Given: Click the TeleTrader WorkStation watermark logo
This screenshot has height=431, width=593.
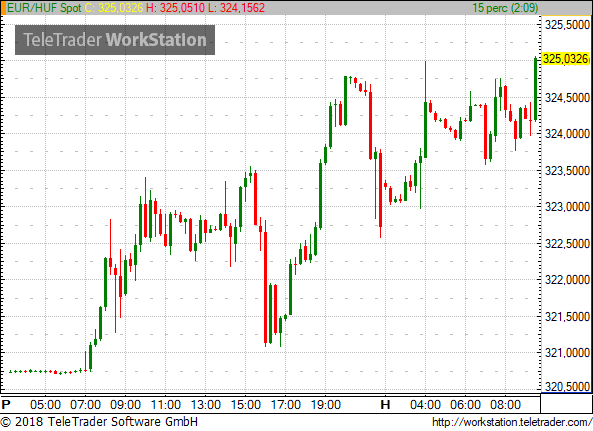Looking at the screenshot, I should pos(115,40).
